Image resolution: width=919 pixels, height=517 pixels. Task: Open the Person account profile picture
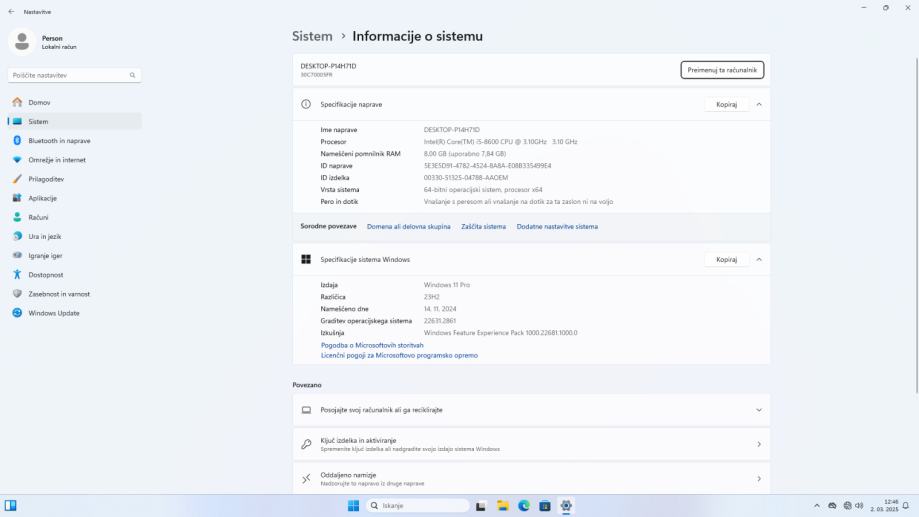(22, 42)
